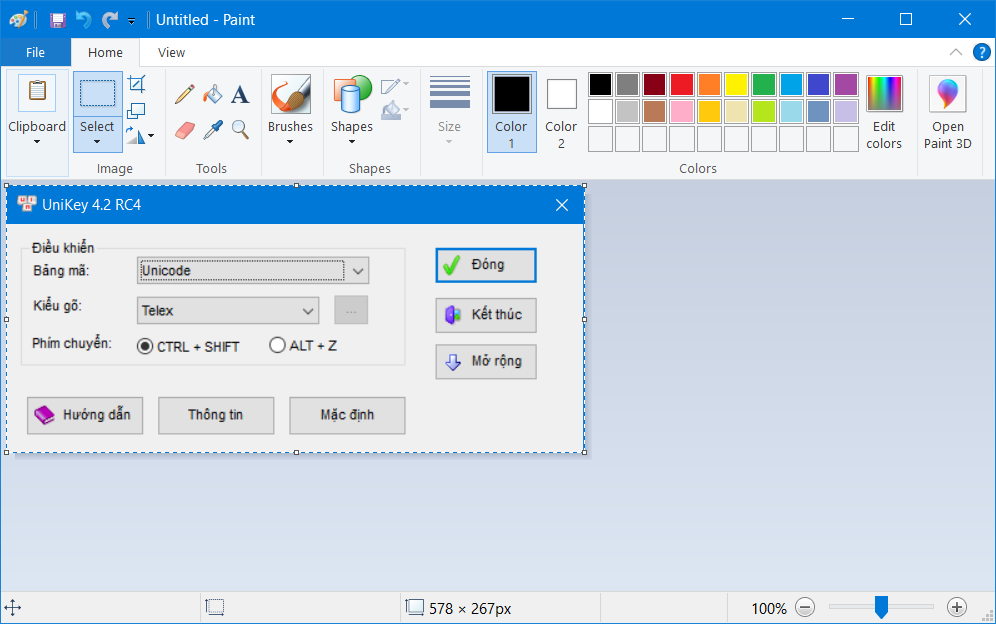Viewport: 996px width, 624px height.
Task: Open the File menu
Action: coord(35,53)
